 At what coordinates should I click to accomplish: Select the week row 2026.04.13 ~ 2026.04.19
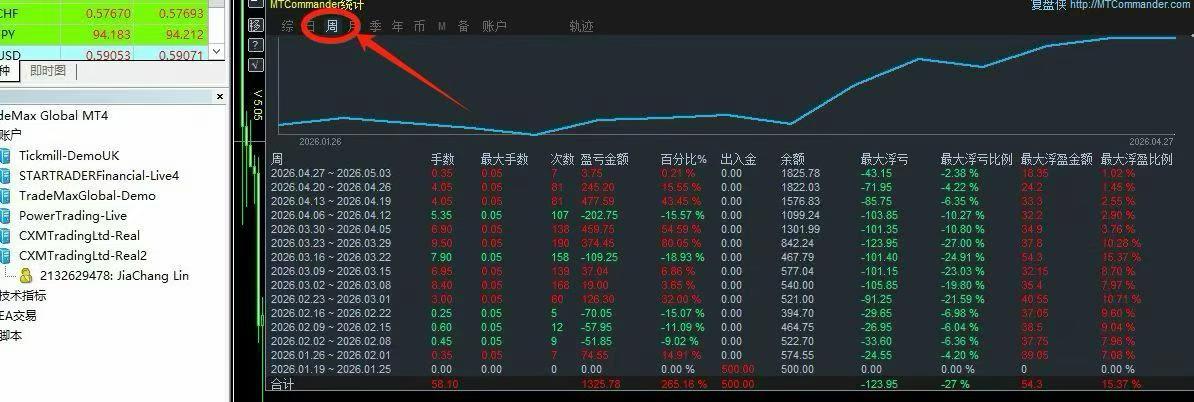[721, 202]
